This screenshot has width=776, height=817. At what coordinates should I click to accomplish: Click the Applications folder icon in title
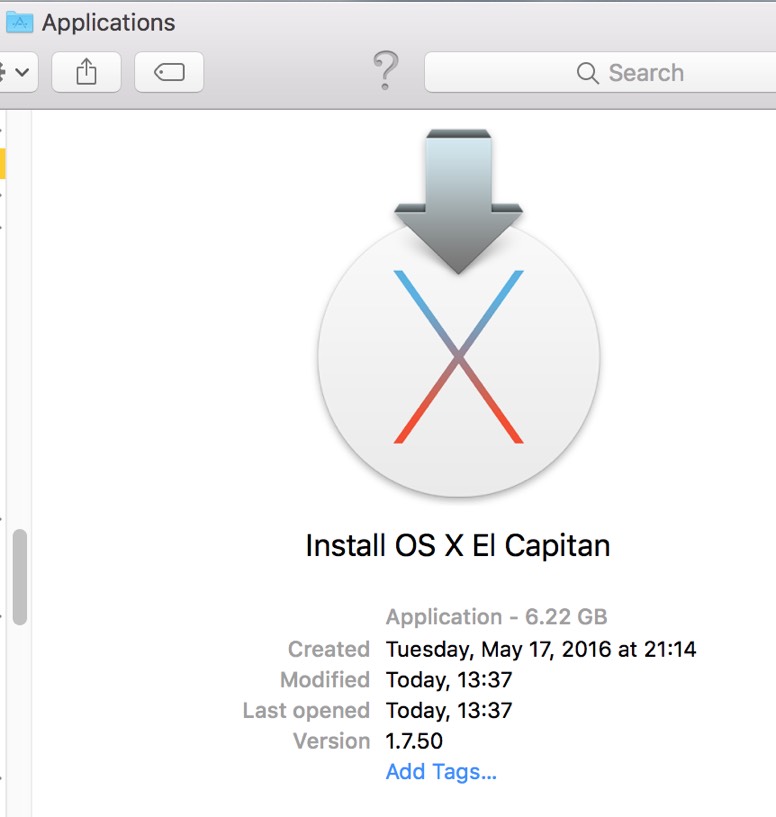(19, 22)
